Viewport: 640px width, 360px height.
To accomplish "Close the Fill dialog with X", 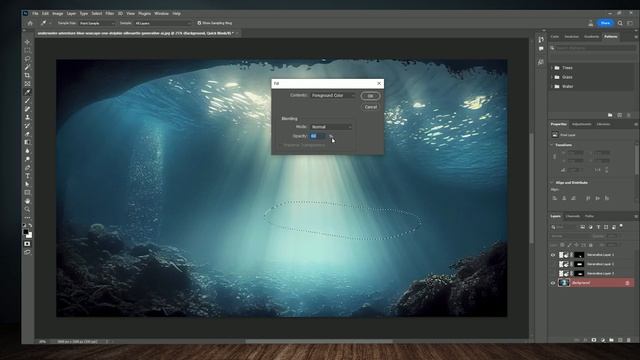I will (x=379, y=83).
